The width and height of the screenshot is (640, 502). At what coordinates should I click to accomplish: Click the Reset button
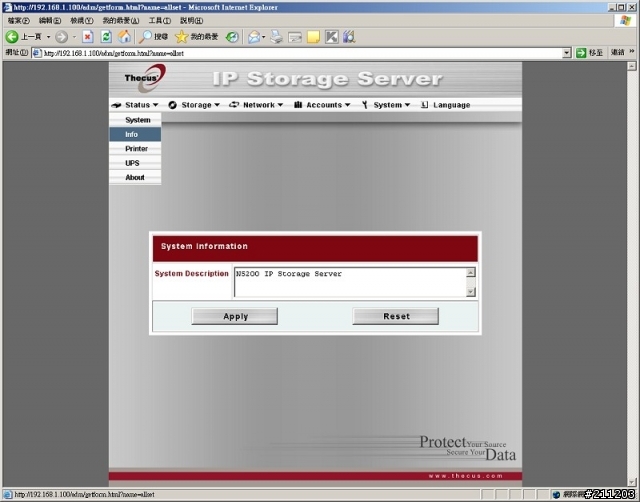[396, 316]
